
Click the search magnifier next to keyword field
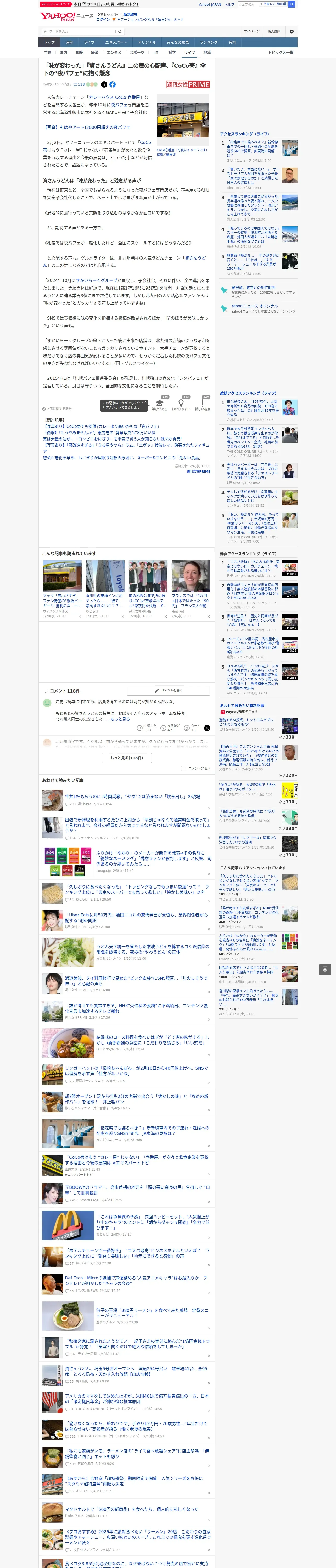[x=120, y=32]
